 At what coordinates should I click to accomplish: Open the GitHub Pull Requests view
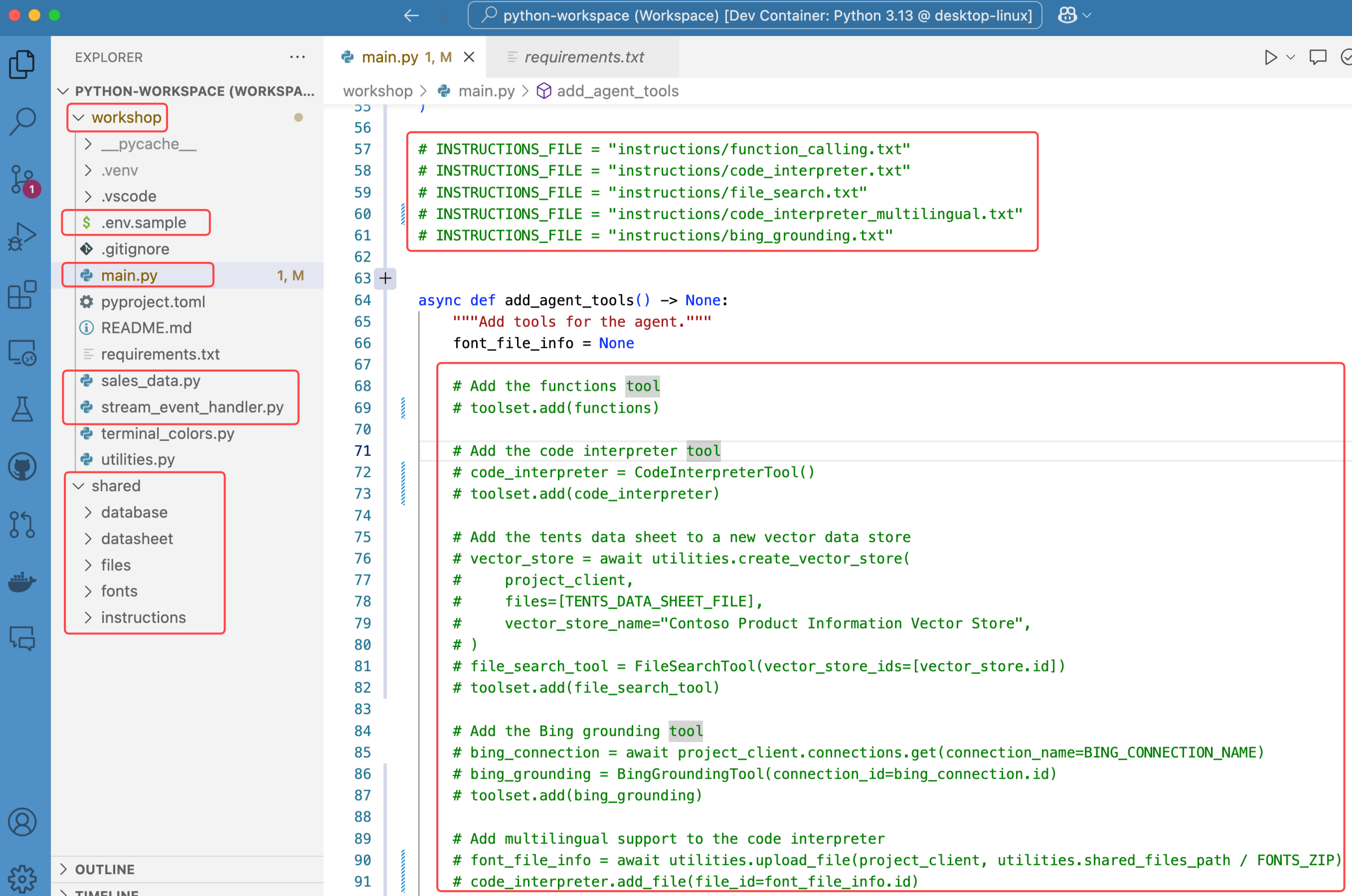pos(23,525)
